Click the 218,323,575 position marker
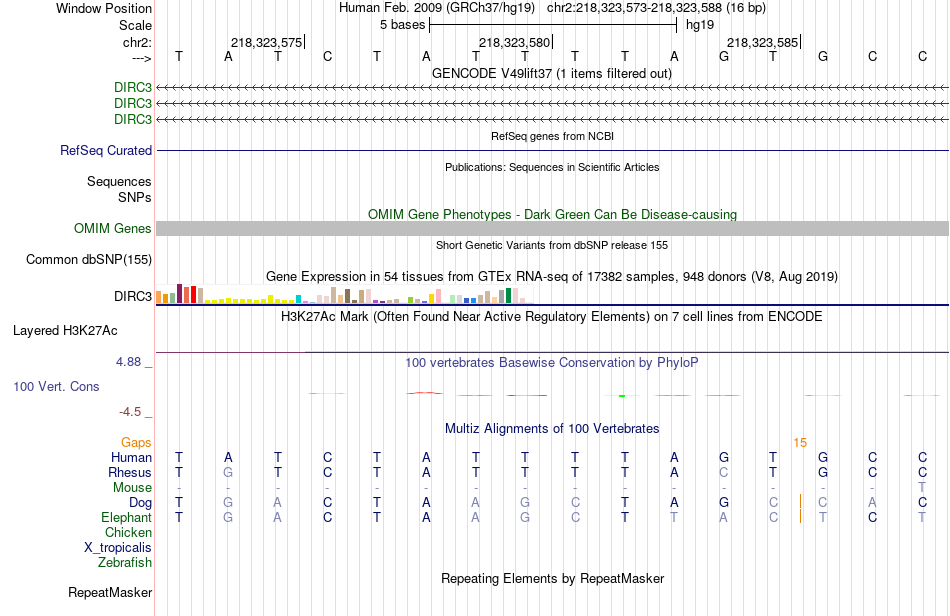The image size is (950, 616). pyautogui.click(x=267, y=42)
